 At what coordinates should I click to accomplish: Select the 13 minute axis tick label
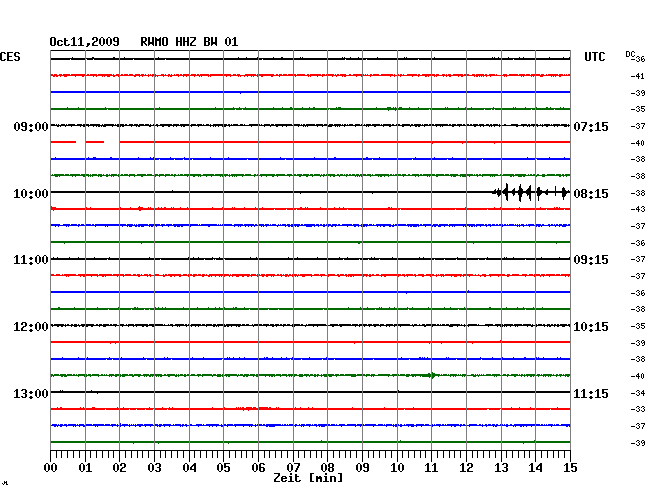(501, 468)
